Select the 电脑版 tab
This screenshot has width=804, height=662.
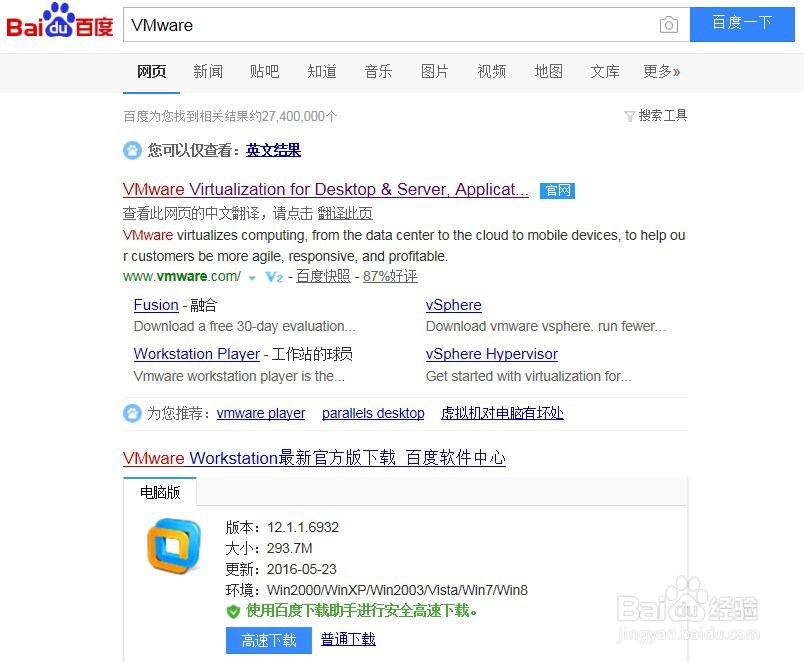tap(160, 492)
